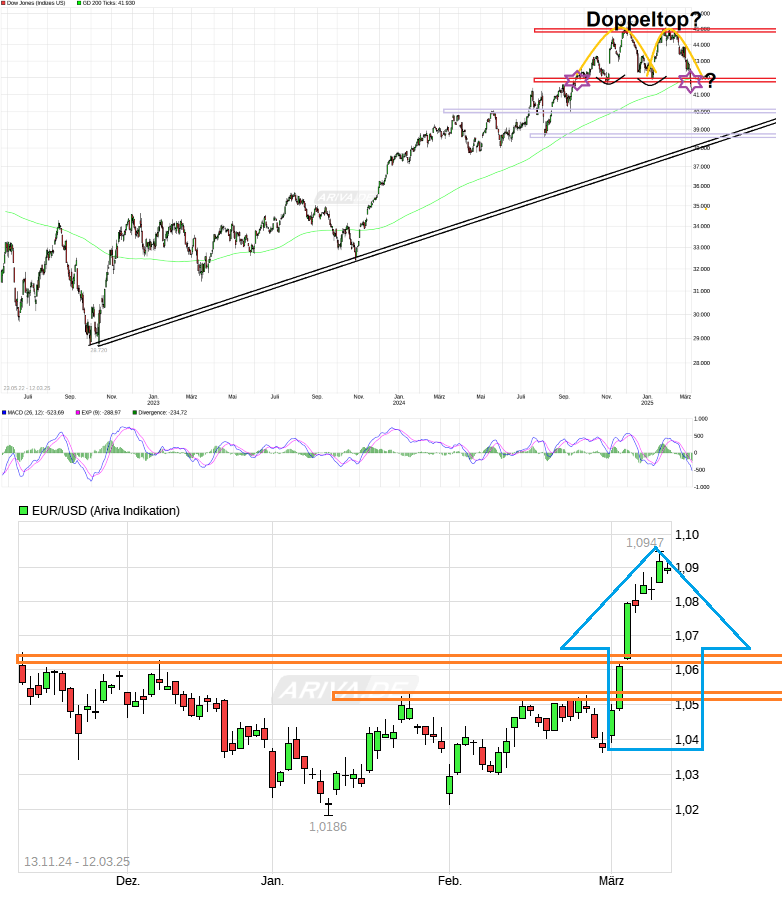Screen dimensions: 782x902
Task: Click the 'März' label on EUR/USD axis
Action: coord(611,881)
